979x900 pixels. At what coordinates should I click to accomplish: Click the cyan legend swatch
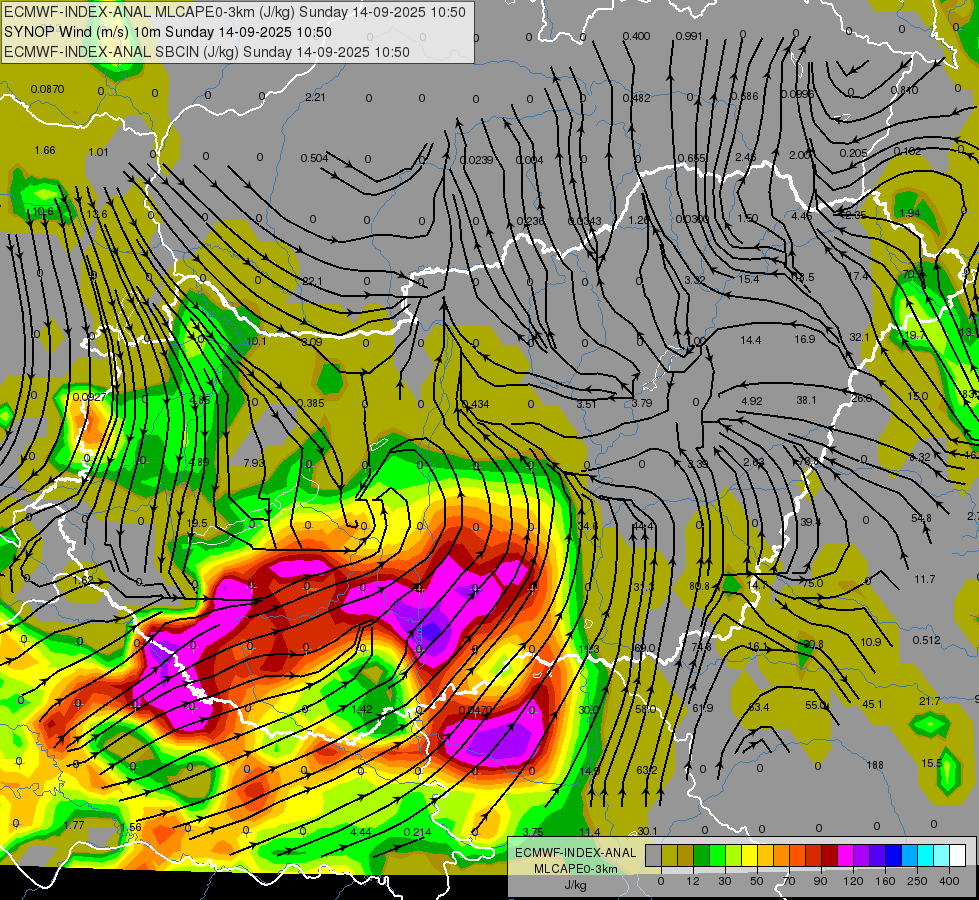coord(925,855)
